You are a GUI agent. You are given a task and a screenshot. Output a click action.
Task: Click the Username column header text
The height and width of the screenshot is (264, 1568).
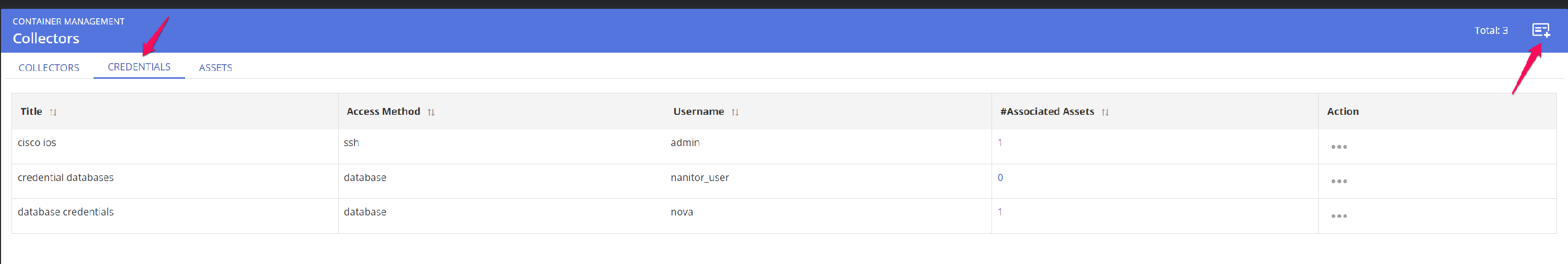698,111
